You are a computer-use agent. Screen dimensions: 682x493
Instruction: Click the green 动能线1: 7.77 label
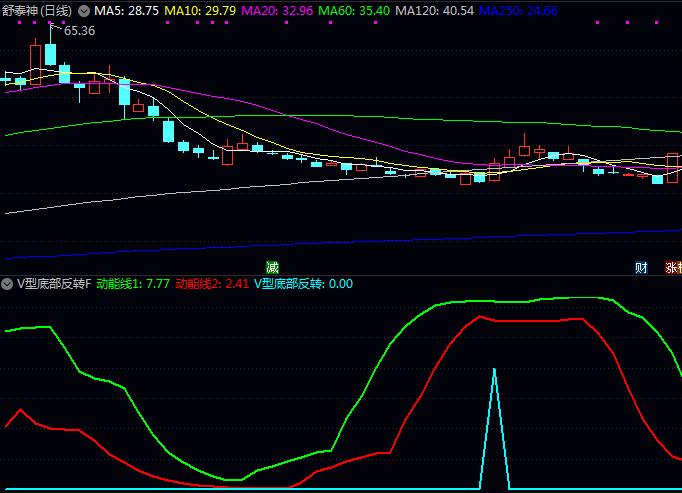pos(133,283)
